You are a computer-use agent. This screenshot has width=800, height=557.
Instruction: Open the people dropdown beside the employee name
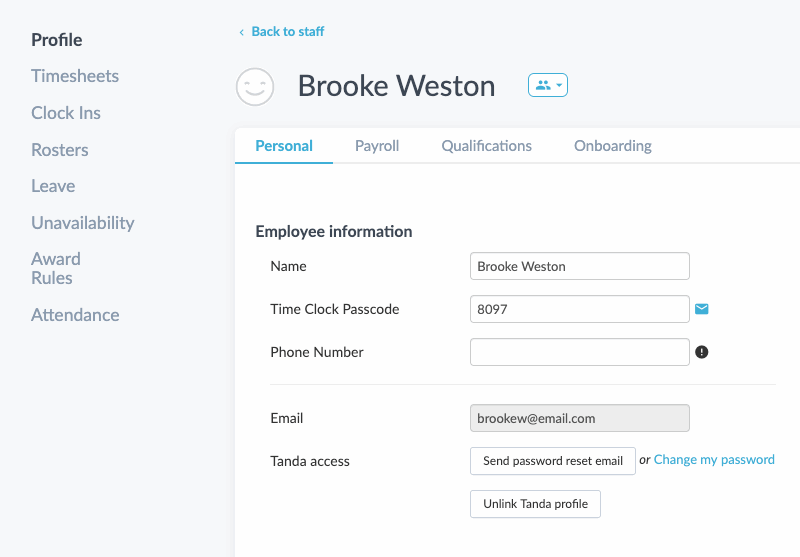(547, 85)
